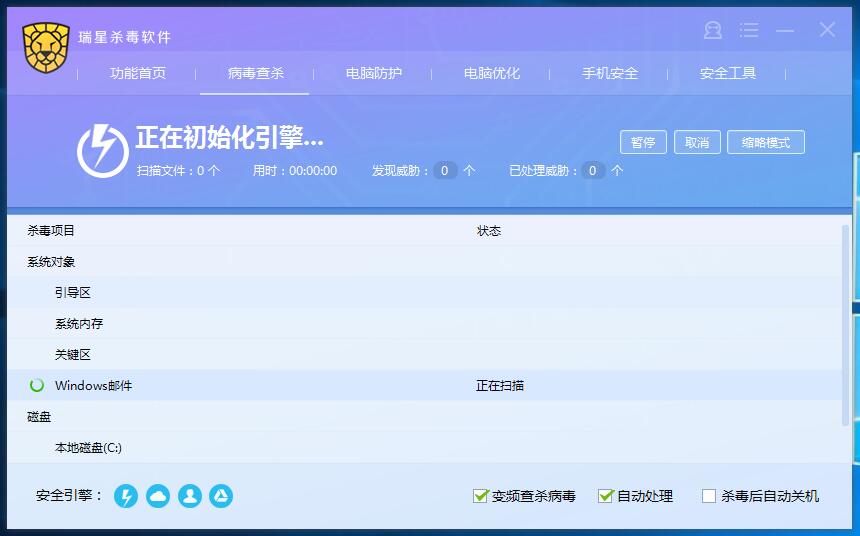This screenshot has width=860, height=536.
Task: Open the 电脑防护 tab
Action: click(x=374, y=73)
